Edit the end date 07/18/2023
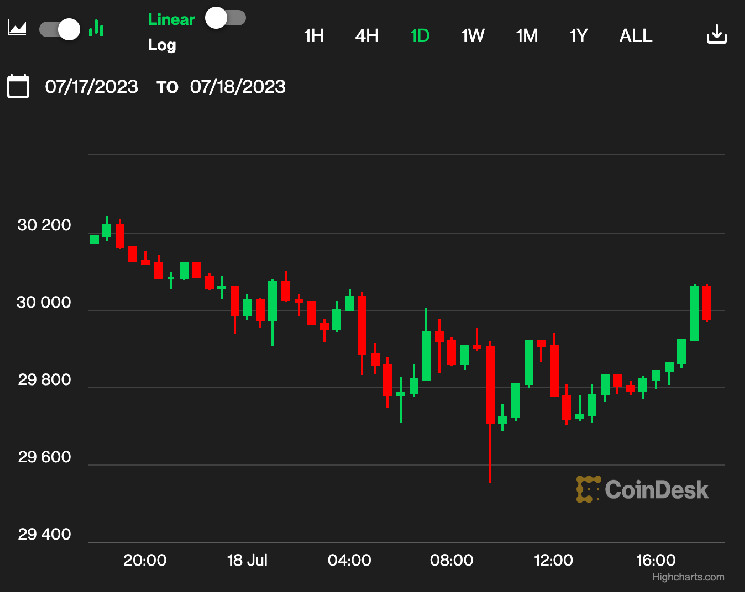This screenshot has width=745, height=592. pos(238,87)
